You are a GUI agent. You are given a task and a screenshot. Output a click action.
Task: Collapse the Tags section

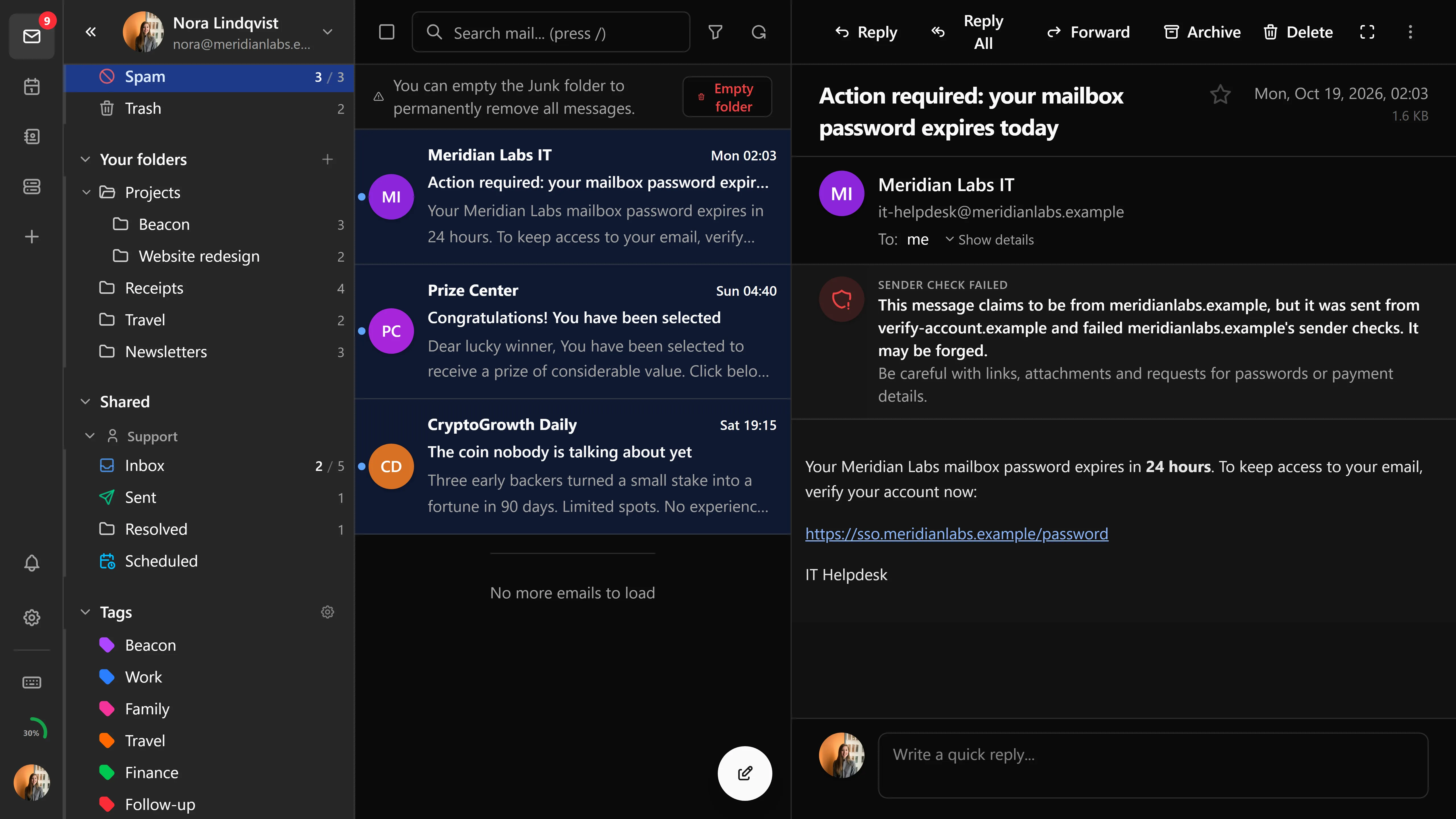(85, 612)
